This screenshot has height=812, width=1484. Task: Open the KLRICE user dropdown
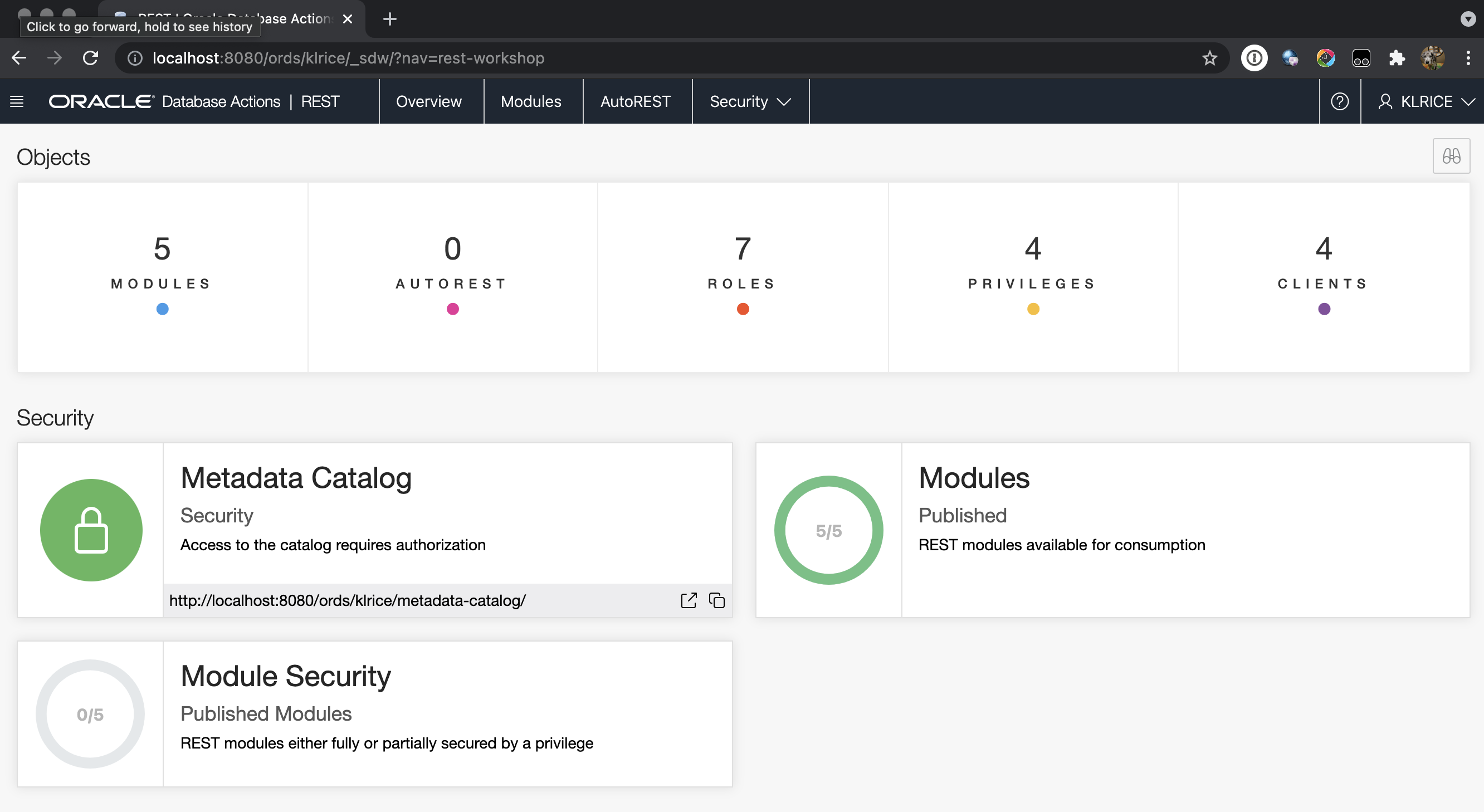pos(1426,101)
